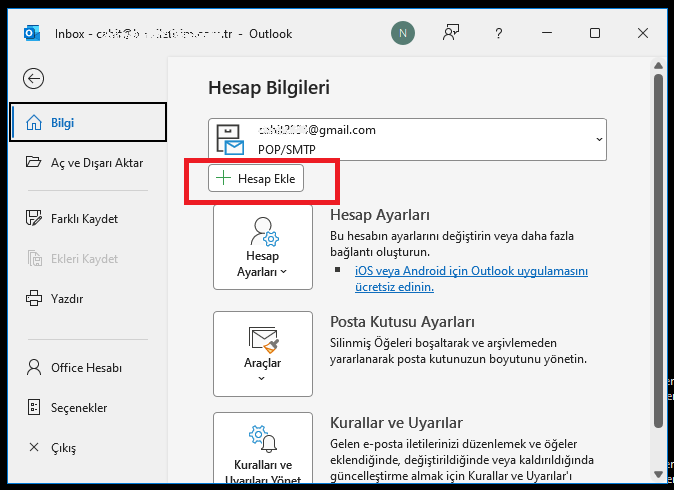Click the disabled Ekleri Kaydet item

point(88,258)
